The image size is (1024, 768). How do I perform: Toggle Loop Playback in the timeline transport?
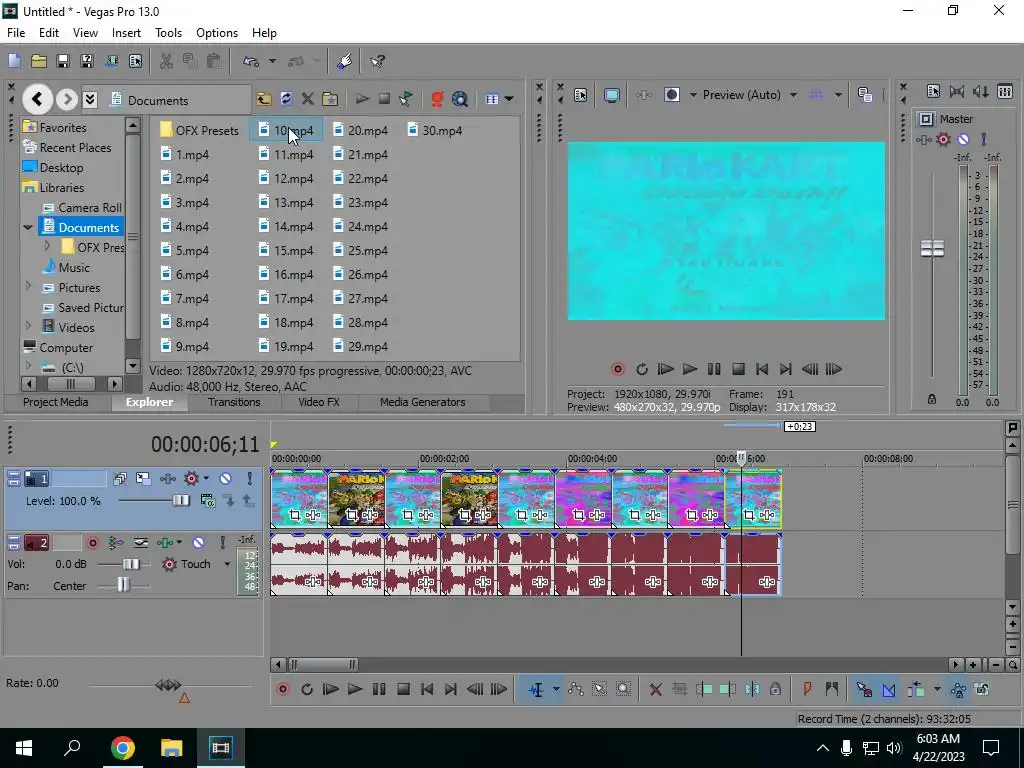[307, 689]
